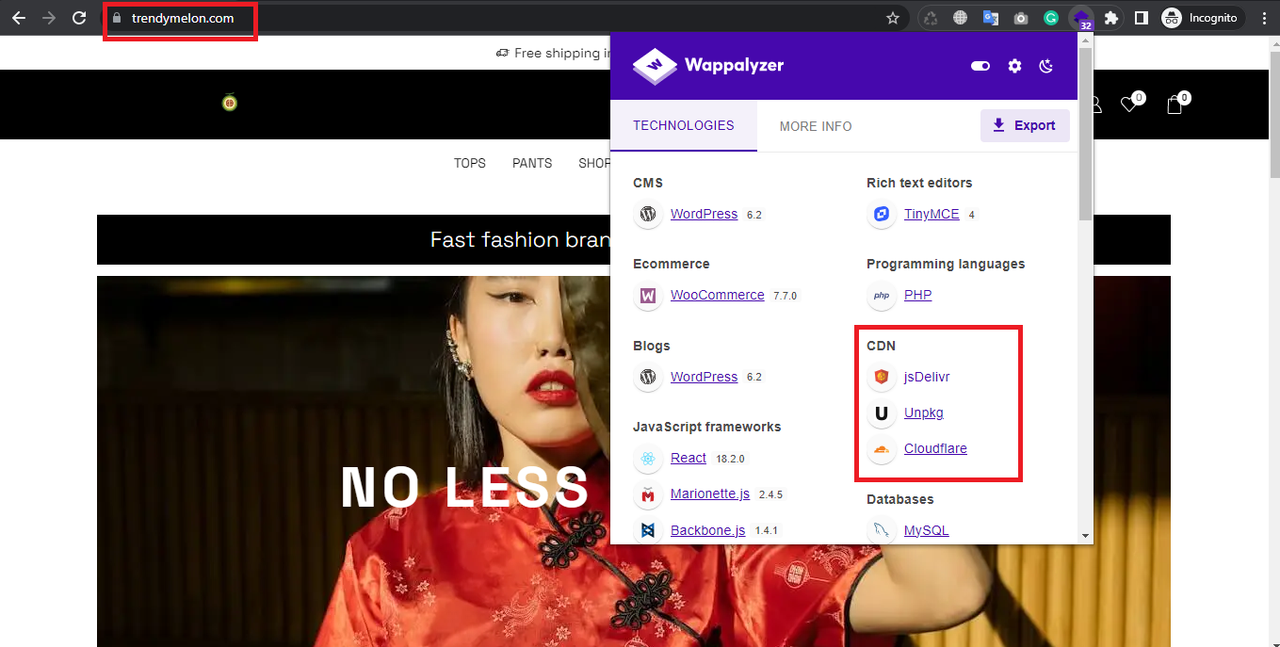Click the Cloudflare cloud icon
The image size is (1280, 647).
881,449
